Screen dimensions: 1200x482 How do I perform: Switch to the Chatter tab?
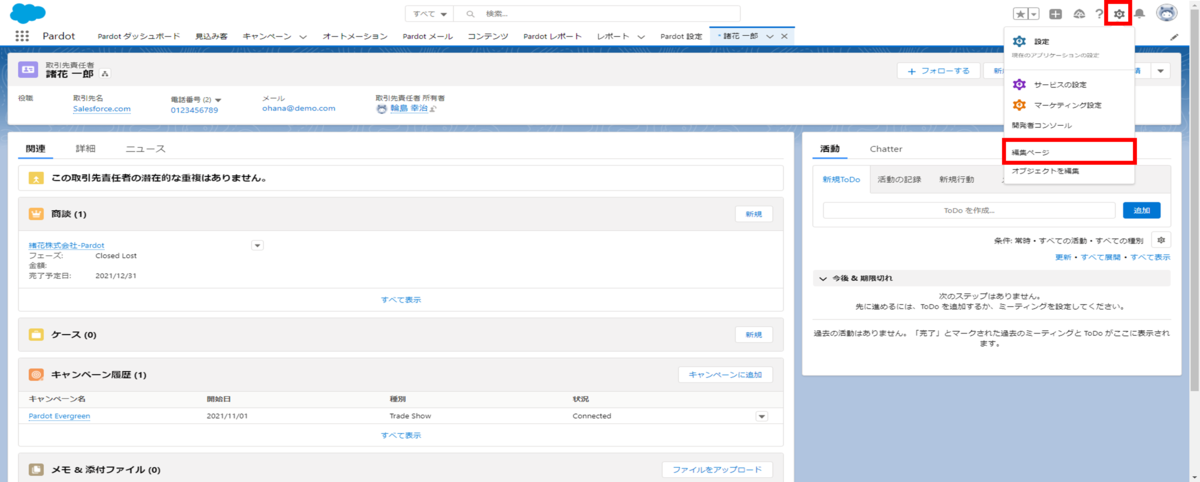point(886,148)
